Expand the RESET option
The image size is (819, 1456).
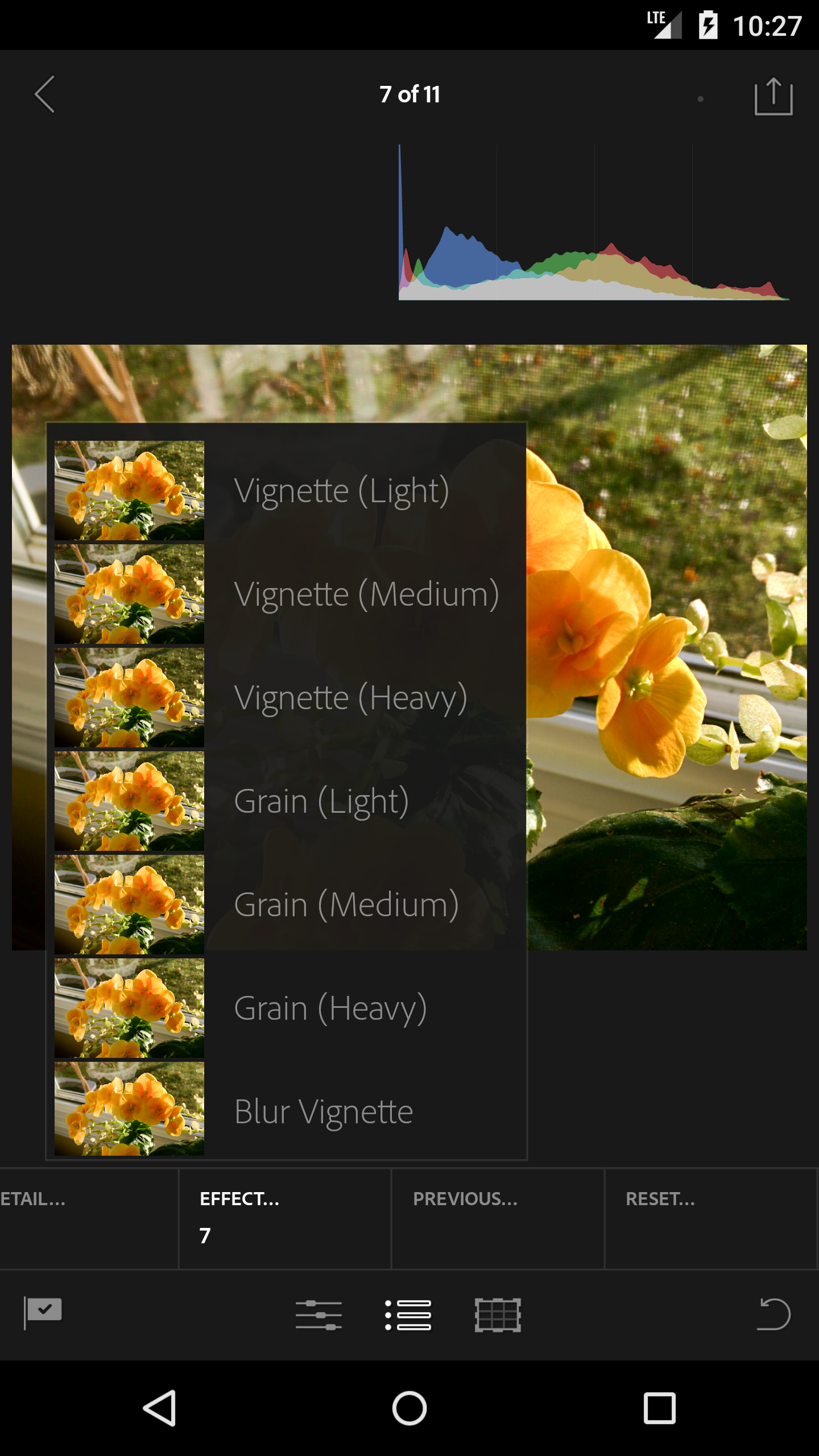click(x=711, y=1218)
